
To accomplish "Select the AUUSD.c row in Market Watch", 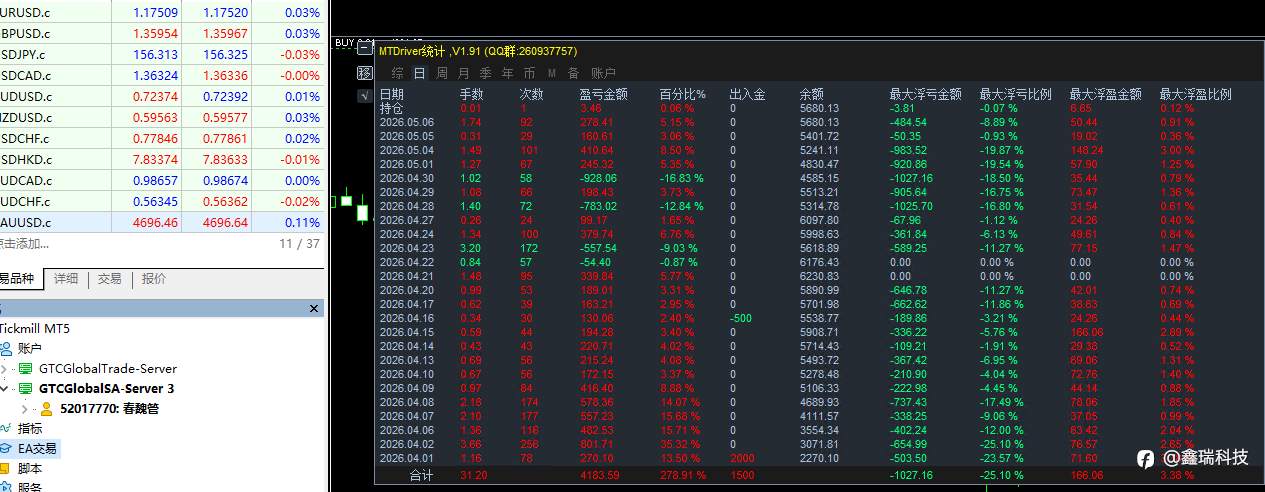I will [162, 223].
